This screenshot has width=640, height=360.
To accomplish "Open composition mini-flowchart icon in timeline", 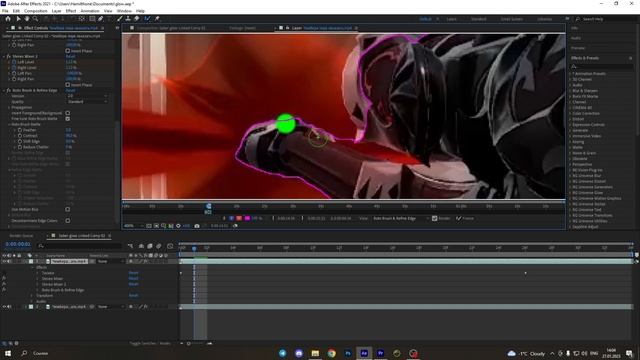I will point(130,246).
